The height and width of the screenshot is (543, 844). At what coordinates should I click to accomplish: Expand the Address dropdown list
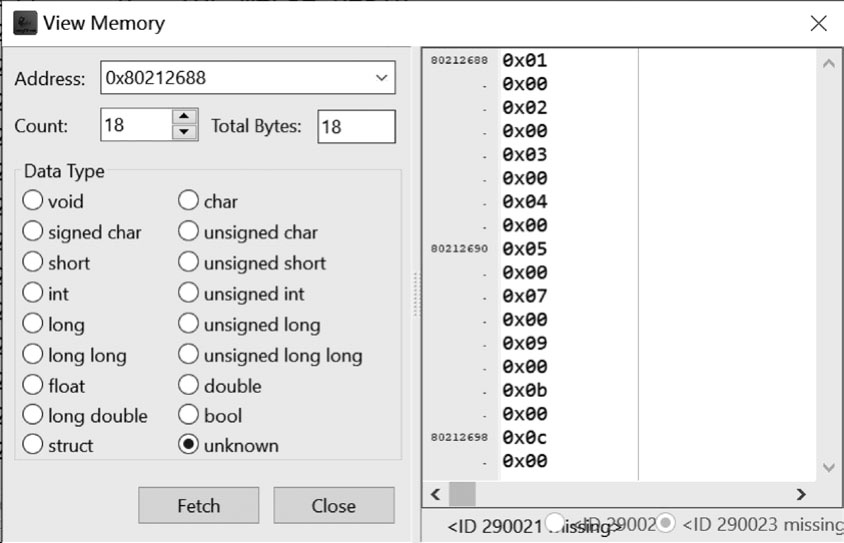(x=380, y=77)
